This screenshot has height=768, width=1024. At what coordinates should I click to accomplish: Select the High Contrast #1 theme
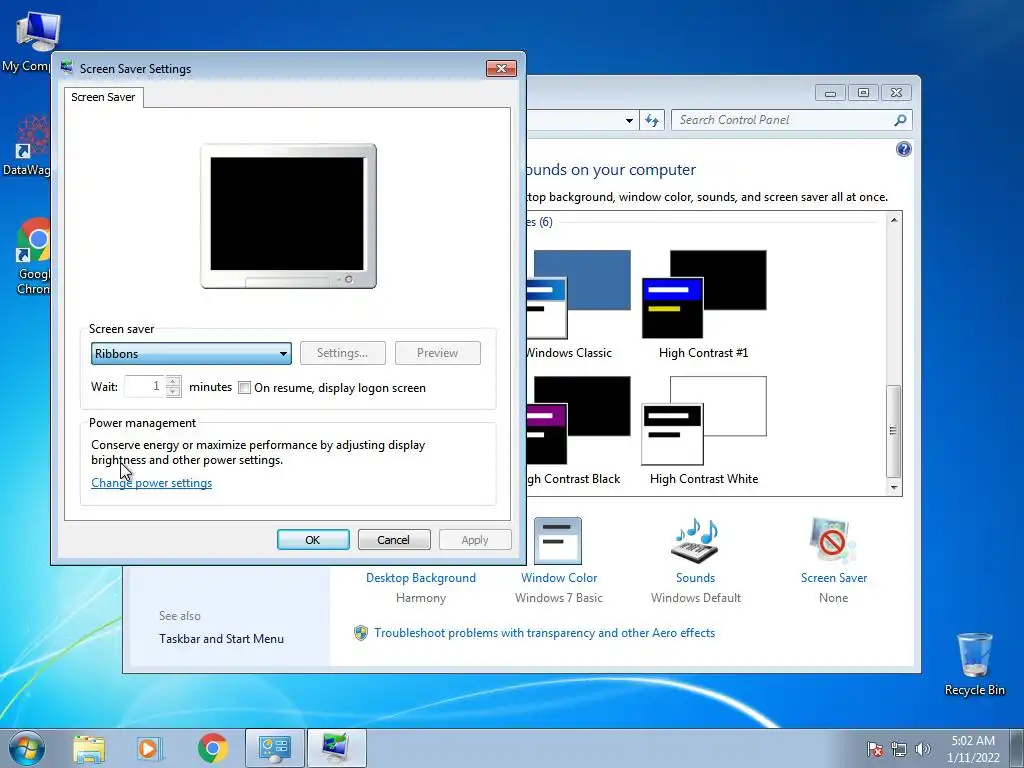(704, 305)
